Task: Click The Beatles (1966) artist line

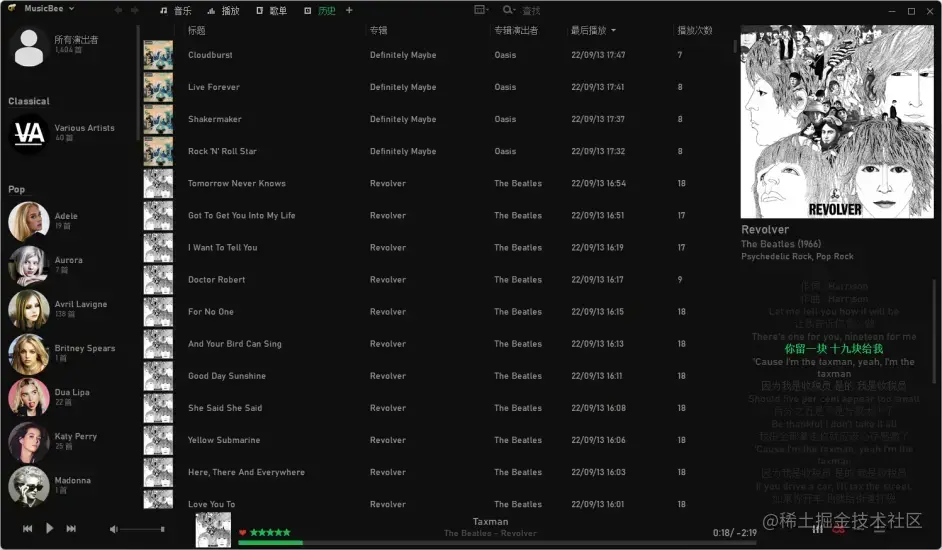Action: pos(781,244)
